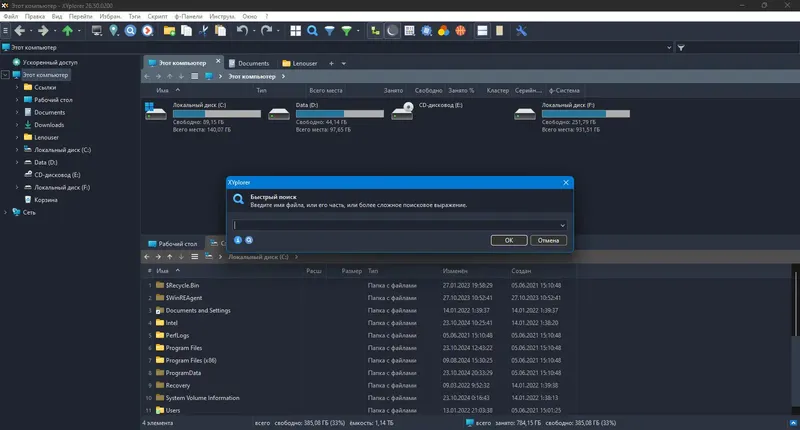Open the Вид menu
Image resolution: width=800 pixels, height=430 pixels.
[x=57, y=16]
